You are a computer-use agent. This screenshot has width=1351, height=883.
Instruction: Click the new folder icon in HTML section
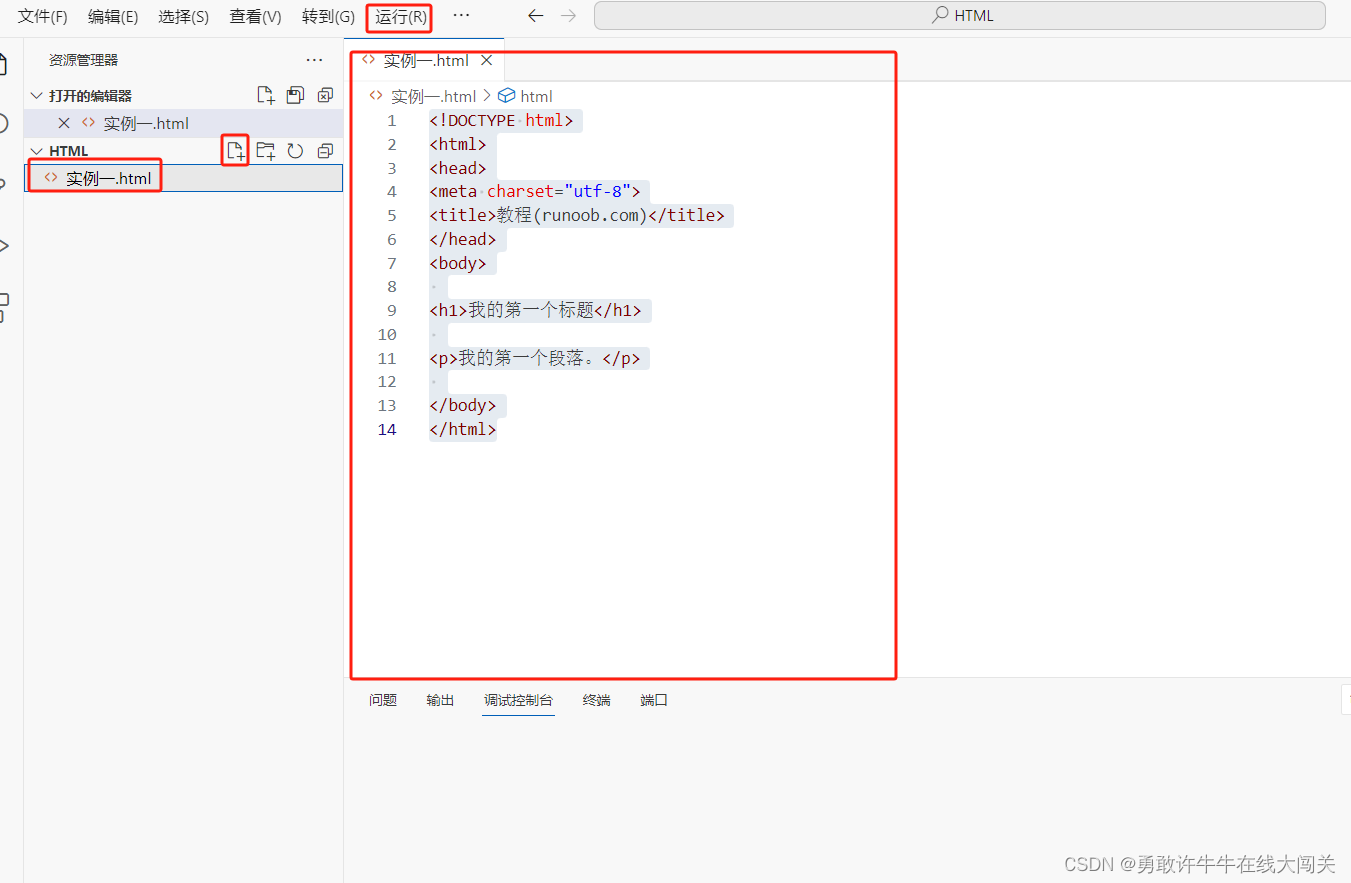265,151
